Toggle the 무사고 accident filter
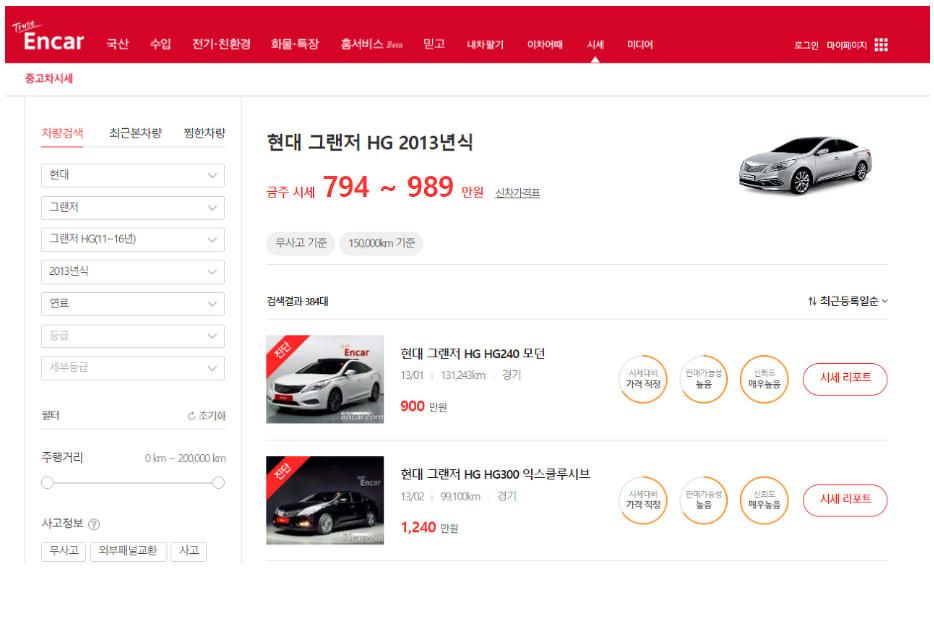Screen dimensions: 934x618 coord(64,551)
